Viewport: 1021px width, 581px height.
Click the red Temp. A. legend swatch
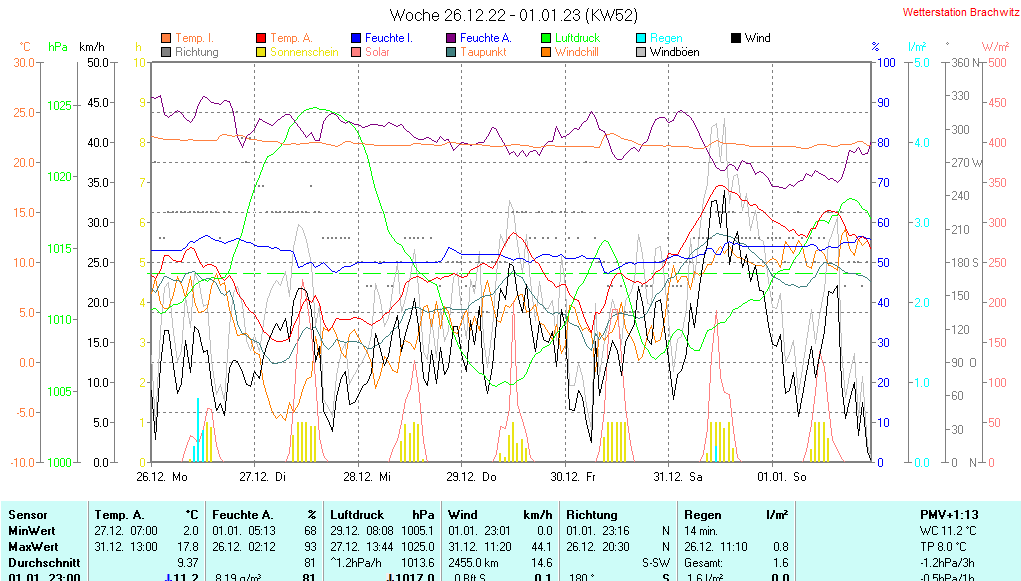[262, 38]
